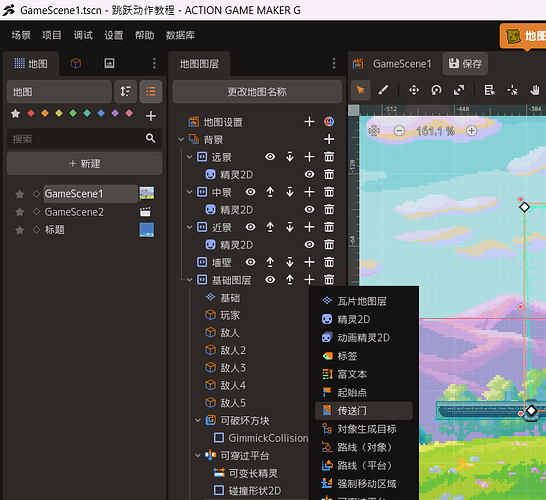The height and width of the screenshot is (500, 546).
Task: Click the snowflake icon near zoom
Action: (x=374, y=131)
